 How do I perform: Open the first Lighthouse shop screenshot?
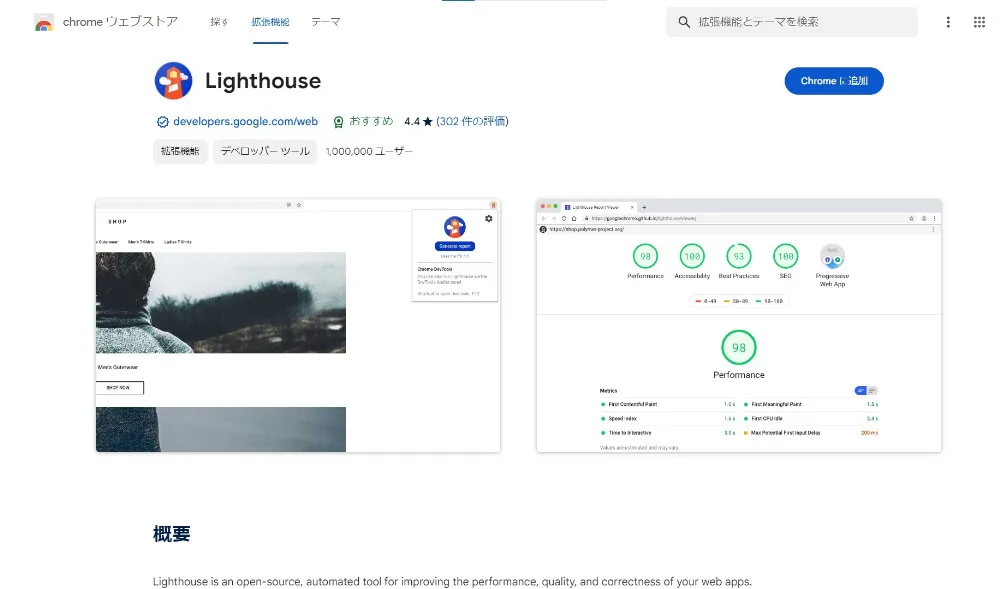(x=298, y=326)
